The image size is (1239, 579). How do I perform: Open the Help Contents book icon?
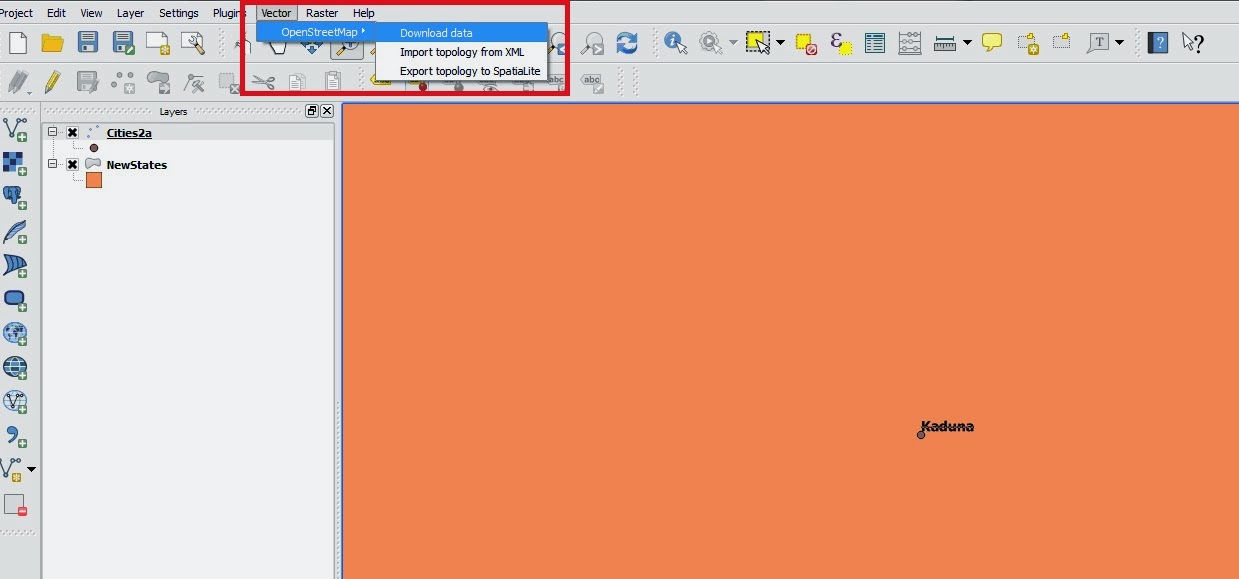(1158, 43)
